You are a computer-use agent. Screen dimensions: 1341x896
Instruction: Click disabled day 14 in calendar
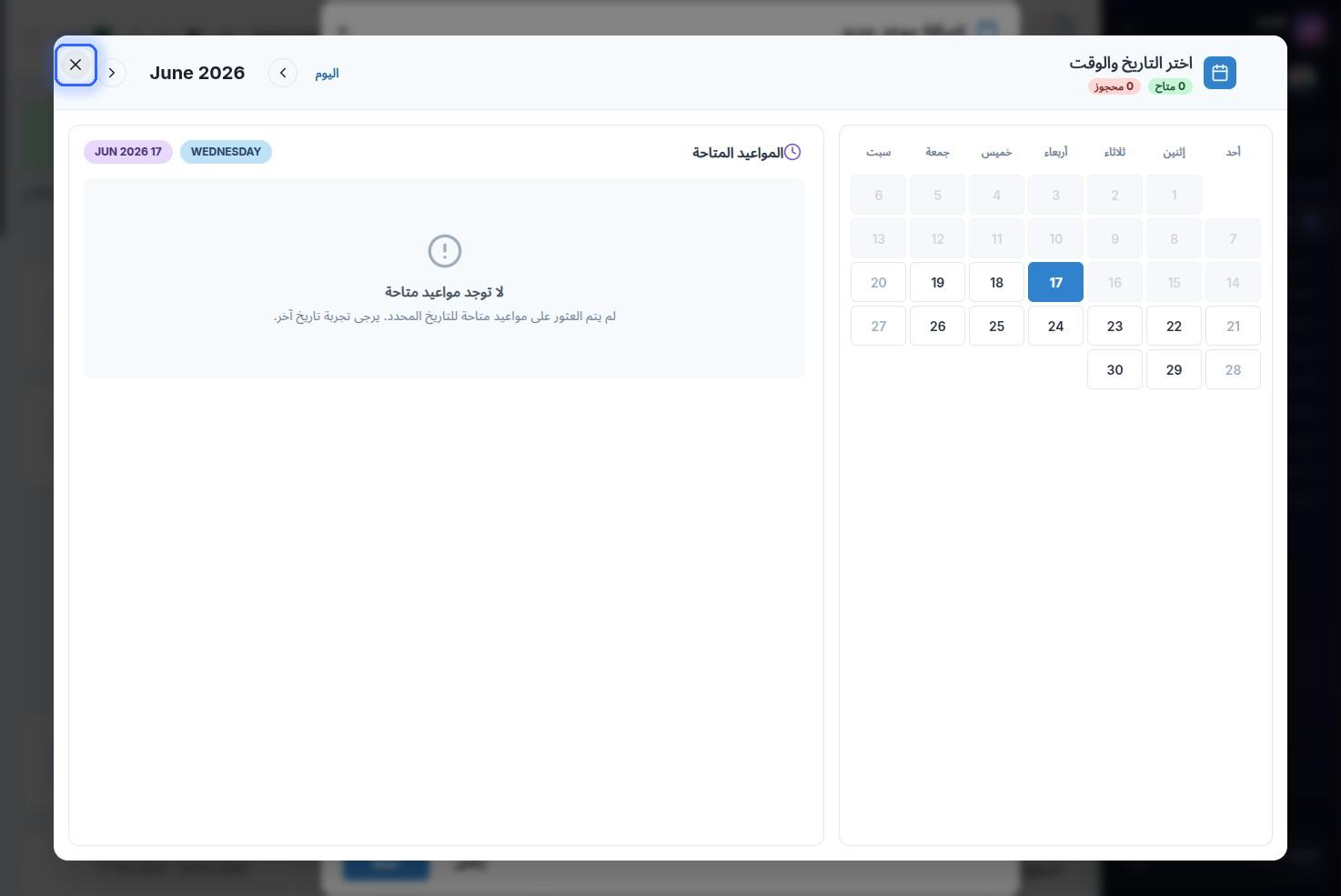tap(1233, 282)
